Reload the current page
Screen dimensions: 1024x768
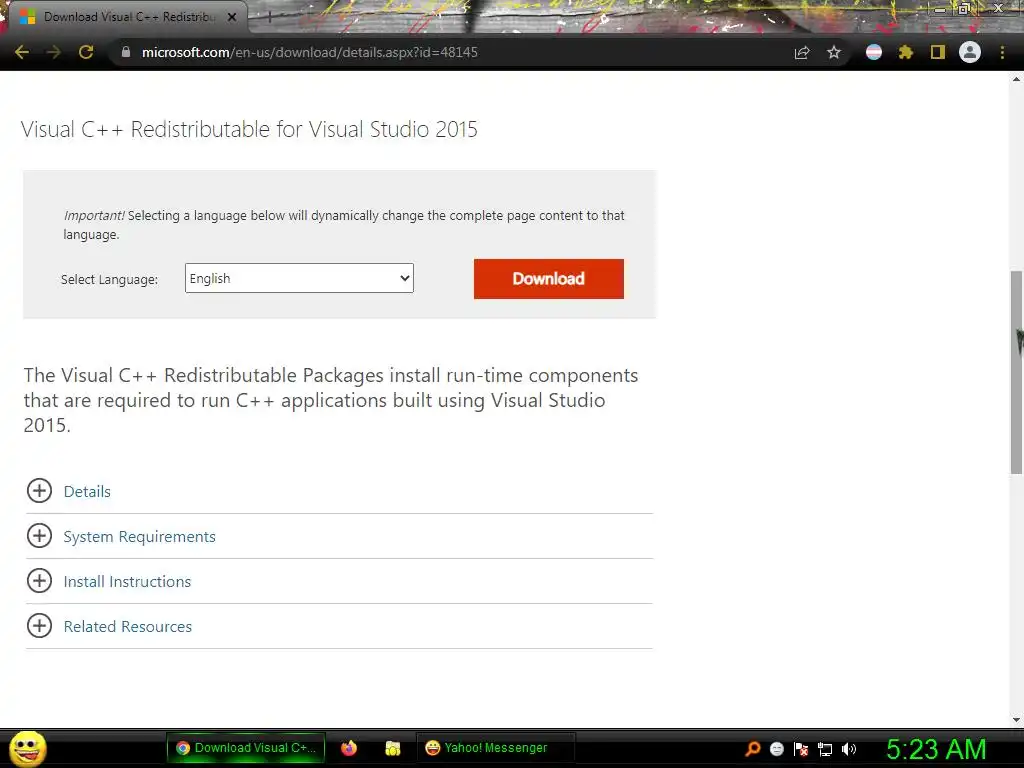pyautogui.click(x=86, y=52)
